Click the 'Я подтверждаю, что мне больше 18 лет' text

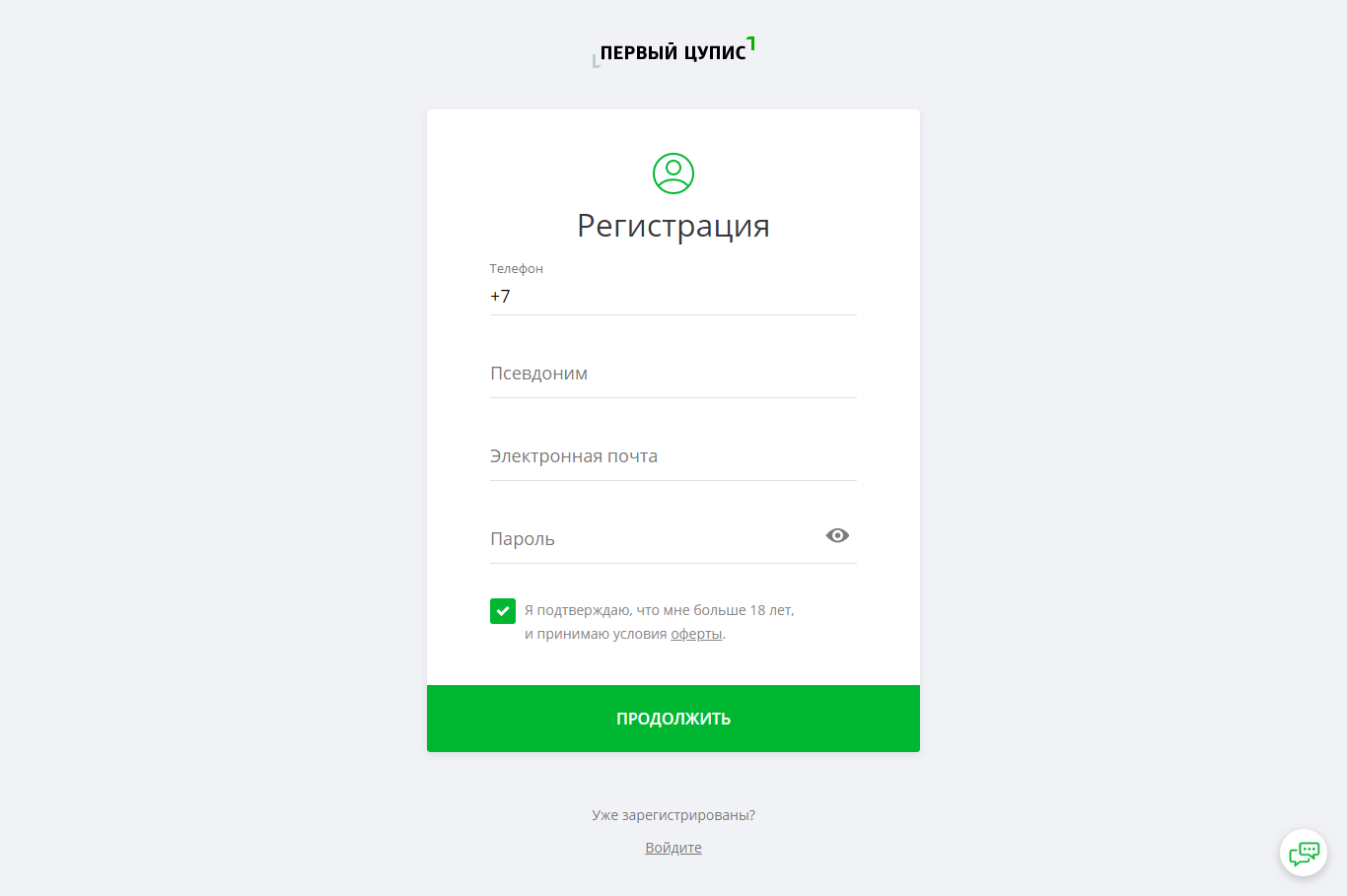click(x=660, y=610)
